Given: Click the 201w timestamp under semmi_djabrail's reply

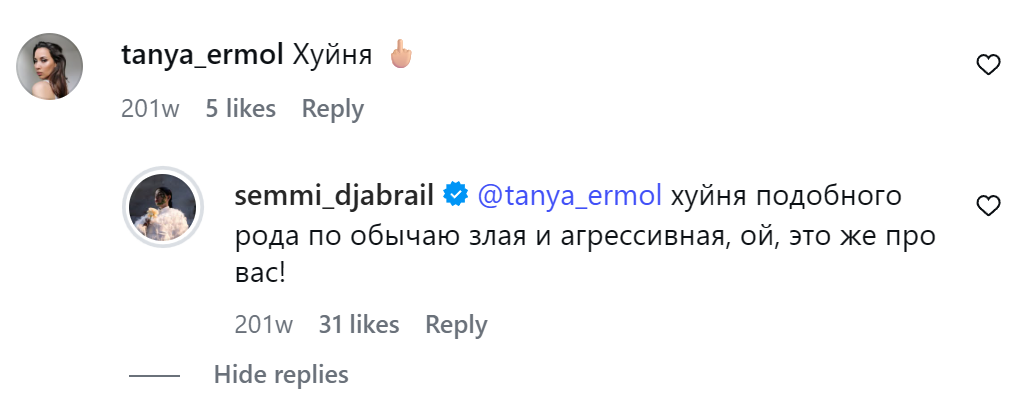Looking at the screenshot, I should click(263, 325).
